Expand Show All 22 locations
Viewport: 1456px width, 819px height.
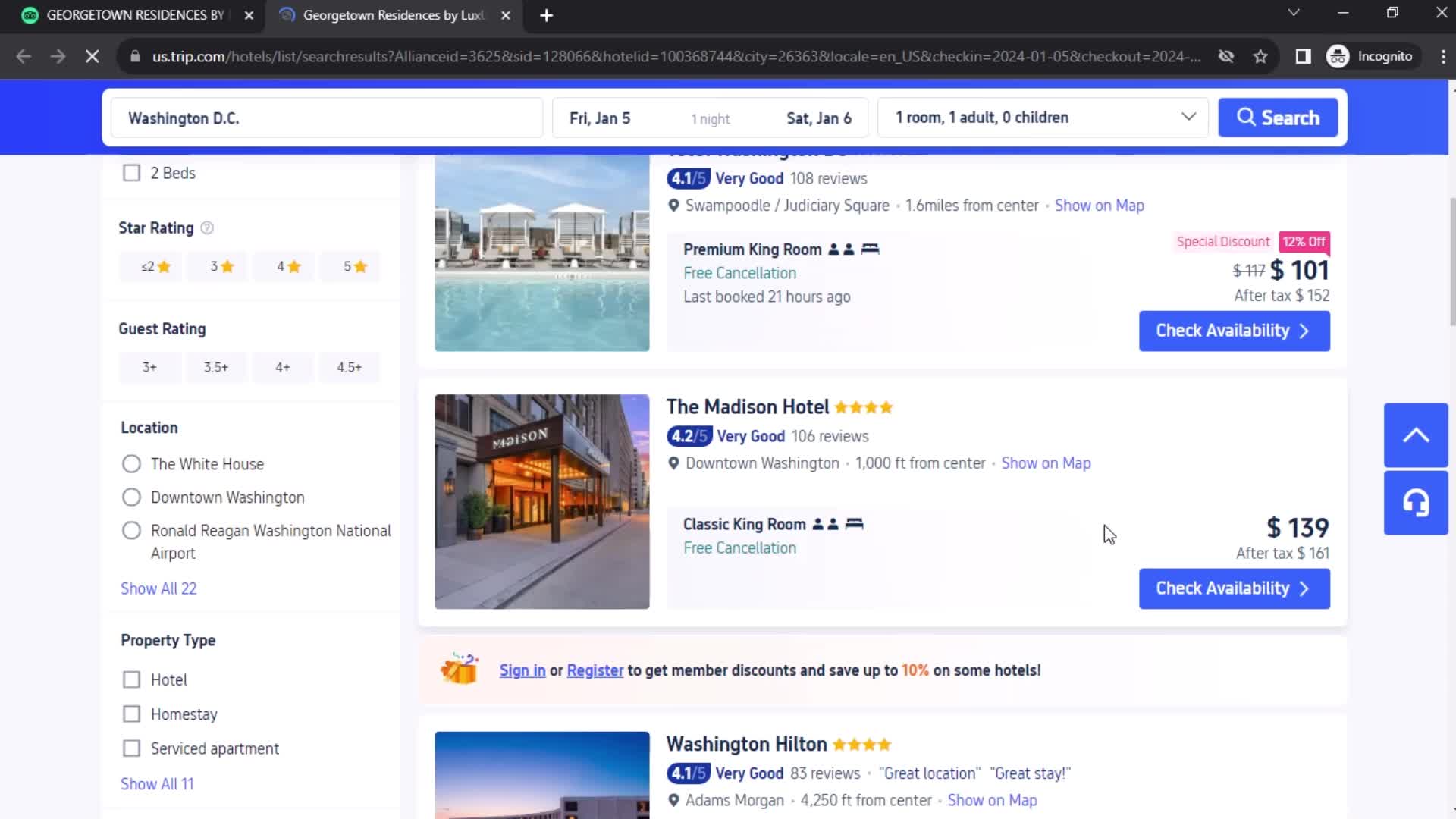[x=158, y=588]
